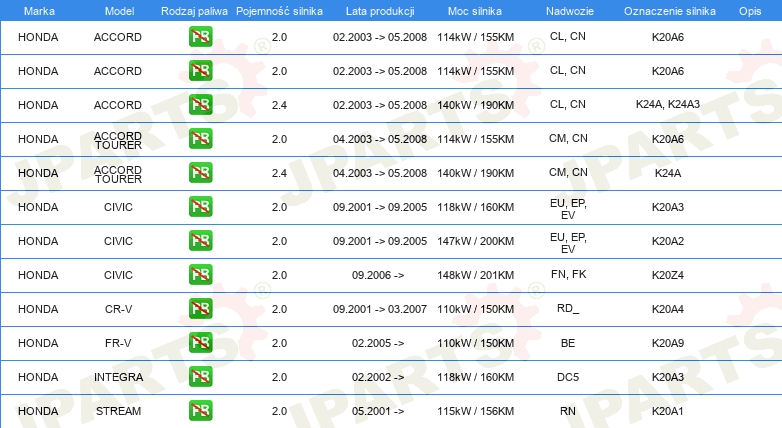Click engine code K24A, K24A3
The image size is (782, 428).
pos(668,104)
